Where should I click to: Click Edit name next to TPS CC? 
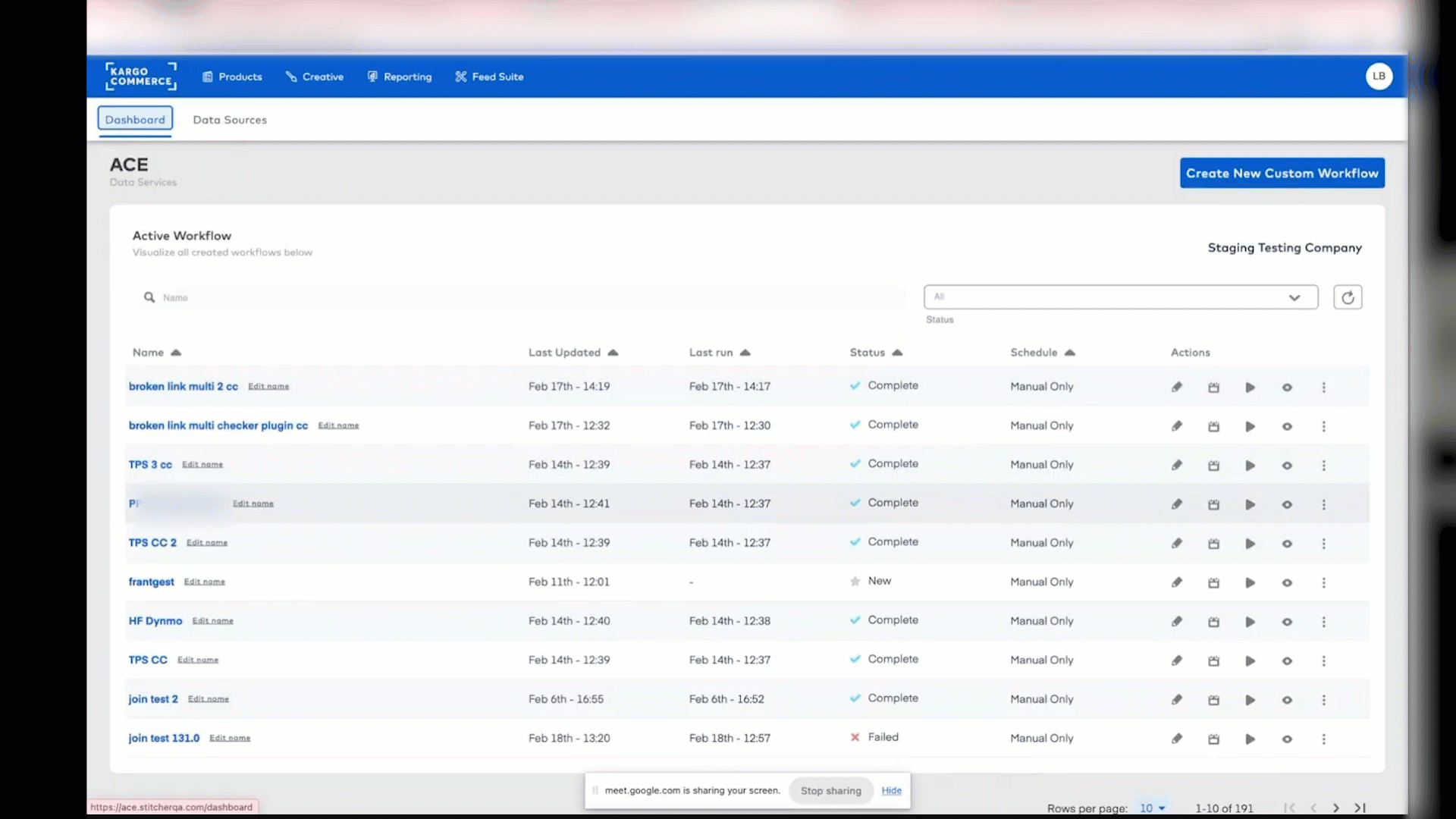click(197, 660)
